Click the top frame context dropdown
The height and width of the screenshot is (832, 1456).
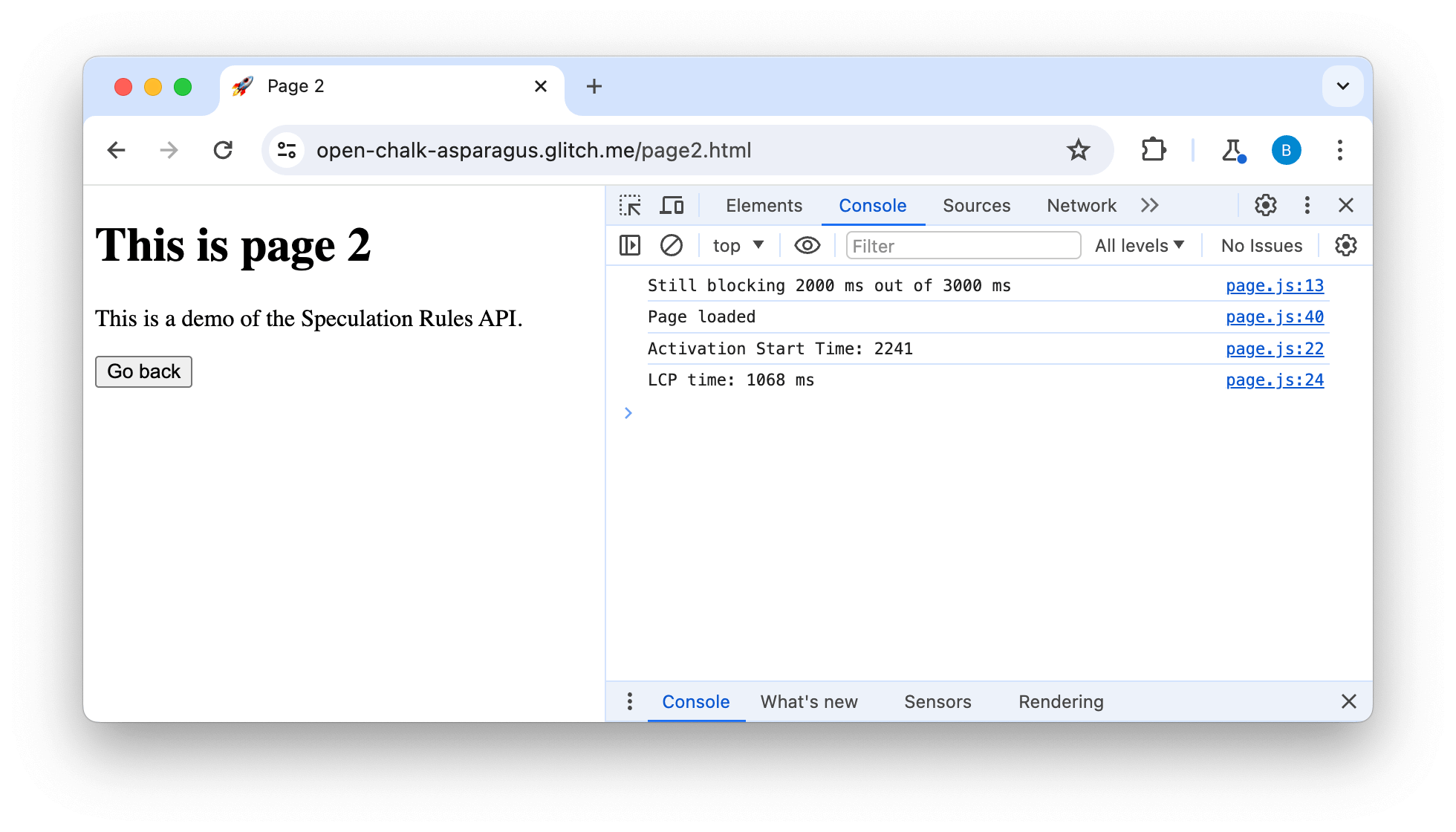click(738, 245)
